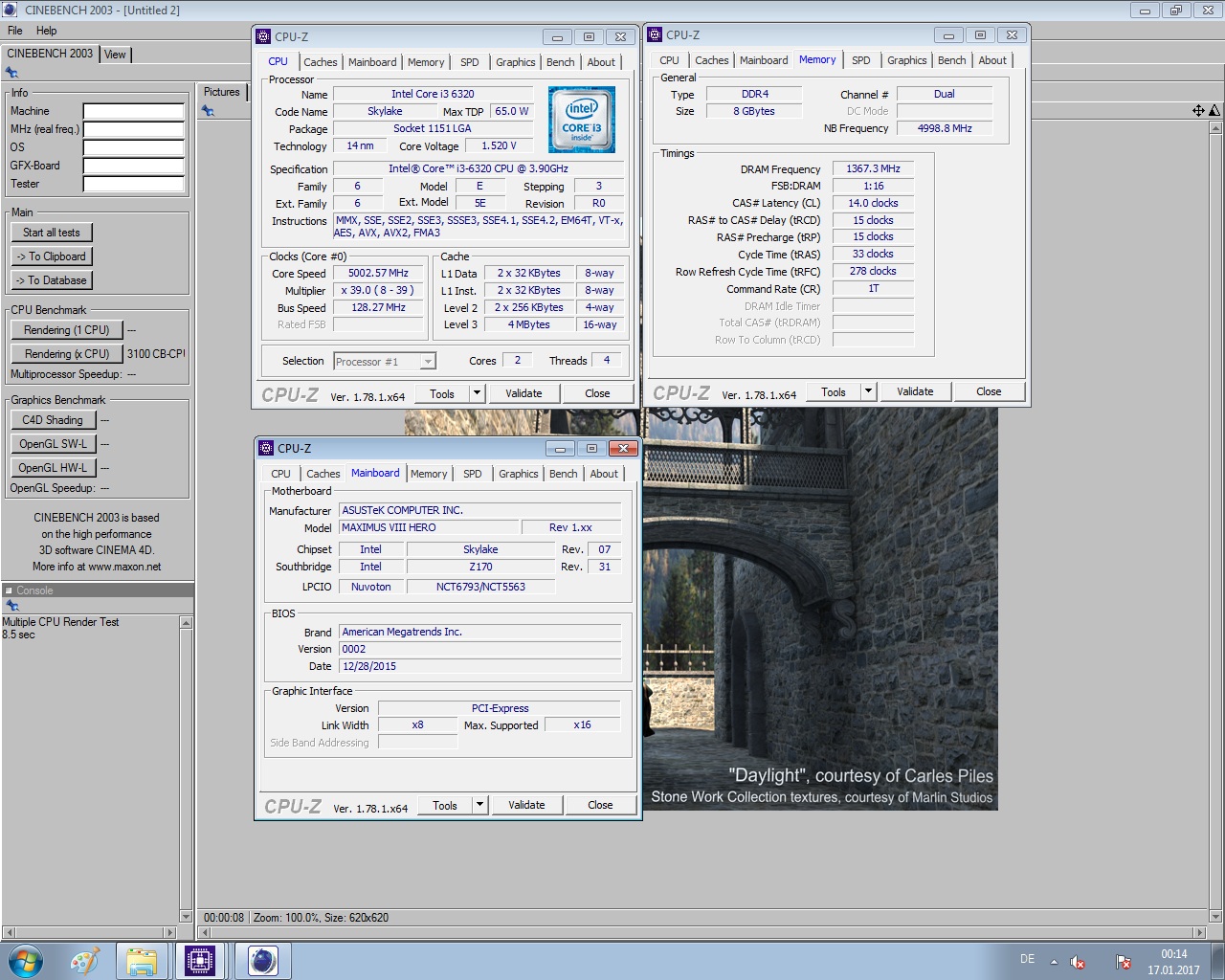Click Rendering (1 CPU)
This screenshot has width=1225, height=980.
click(x=67, y=330)
